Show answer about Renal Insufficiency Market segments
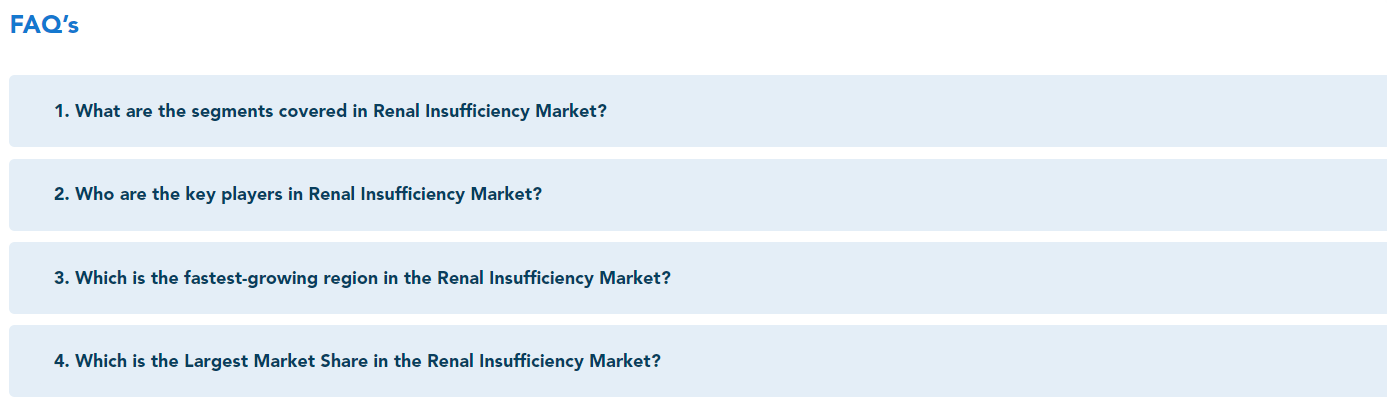The height and width of the screenshot is (399, 1387). pyautogui.click(x=698, y=111)
